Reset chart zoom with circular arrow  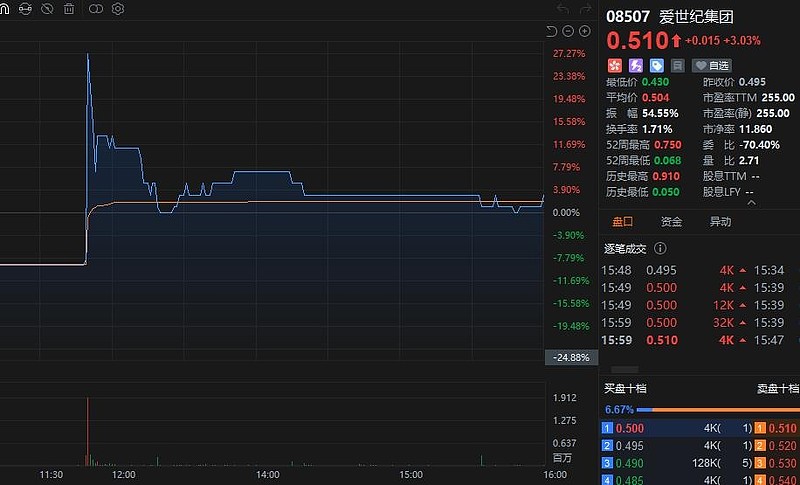point(551,32)
